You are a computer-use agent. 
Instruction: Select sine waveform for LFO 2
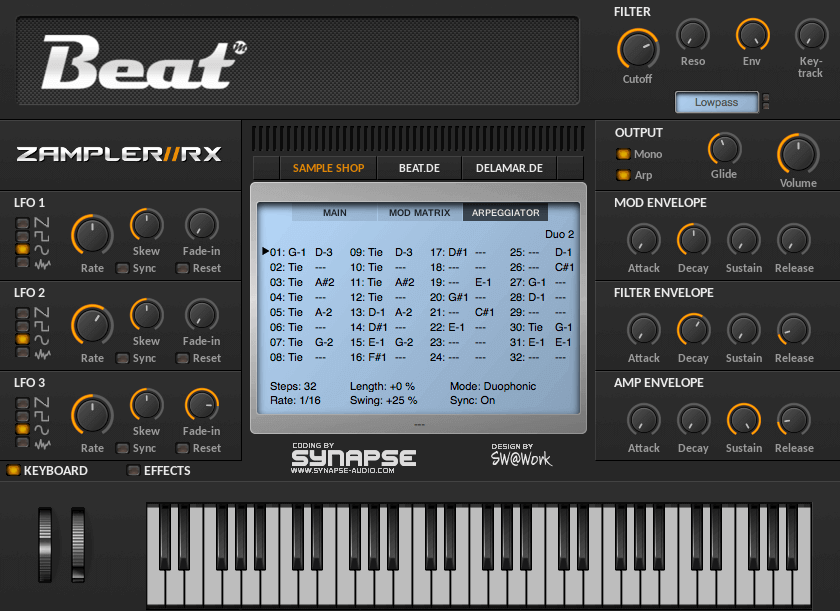[x=22, y=339]
